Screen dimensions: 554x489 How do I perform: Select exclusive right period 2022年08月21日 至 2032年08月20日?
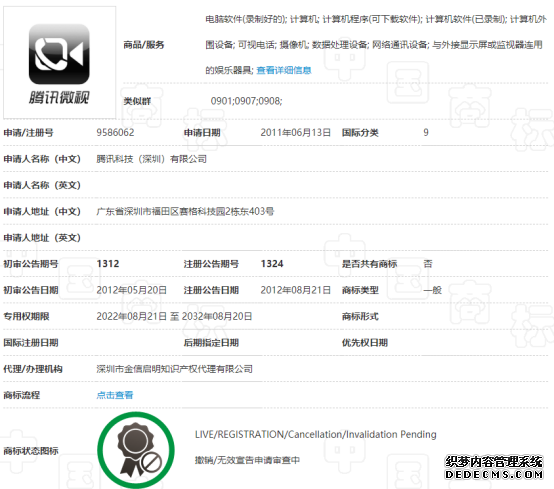[174, 316]
